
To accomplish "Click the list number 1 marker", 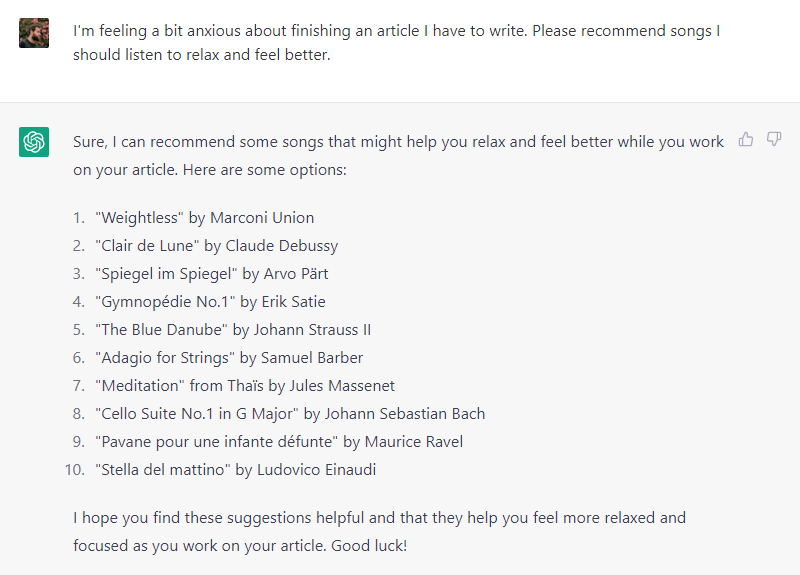I will (x=79, y=218).
